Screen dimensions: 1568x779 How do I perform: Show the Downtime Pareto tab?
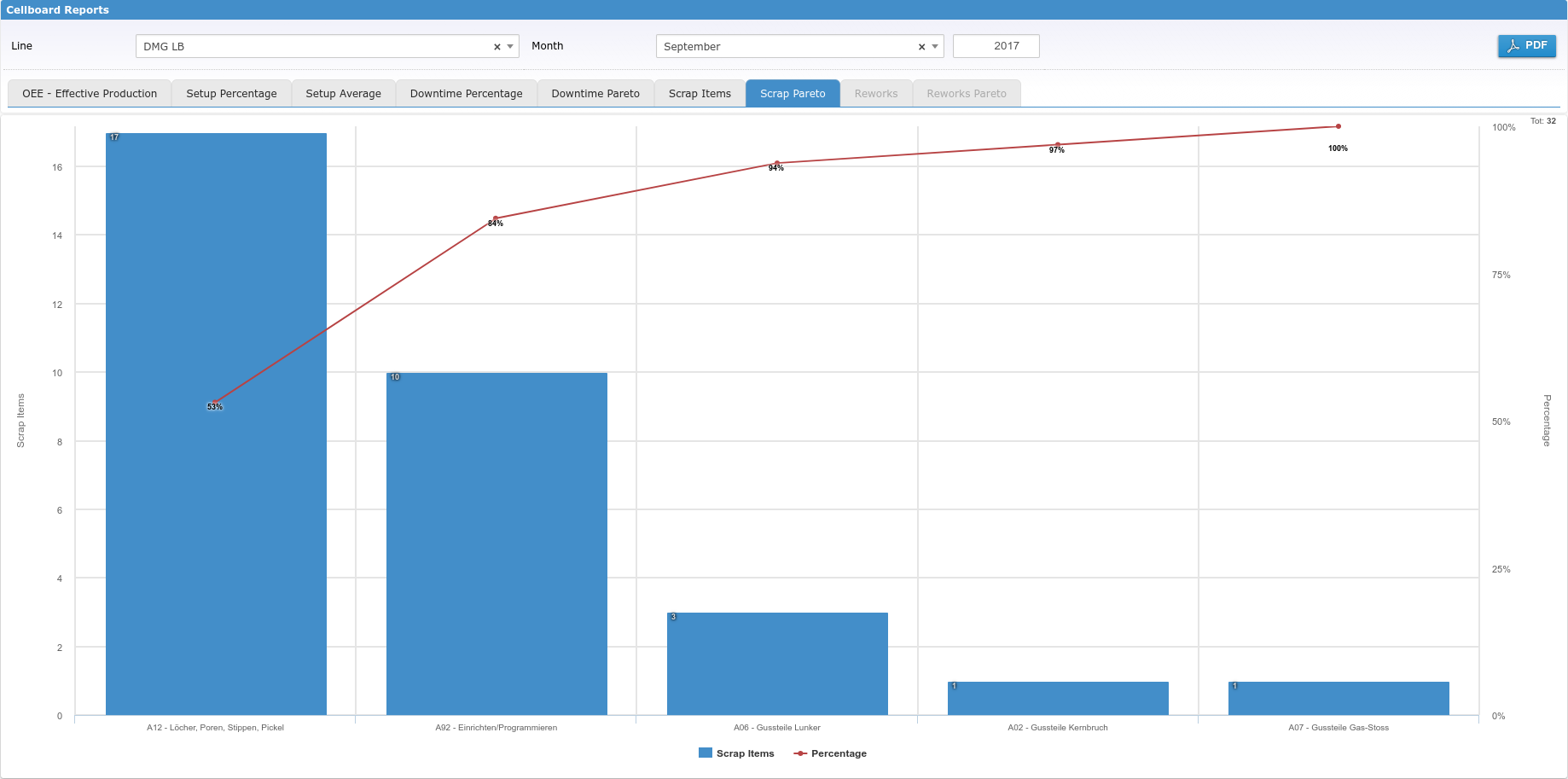(595, 94)
